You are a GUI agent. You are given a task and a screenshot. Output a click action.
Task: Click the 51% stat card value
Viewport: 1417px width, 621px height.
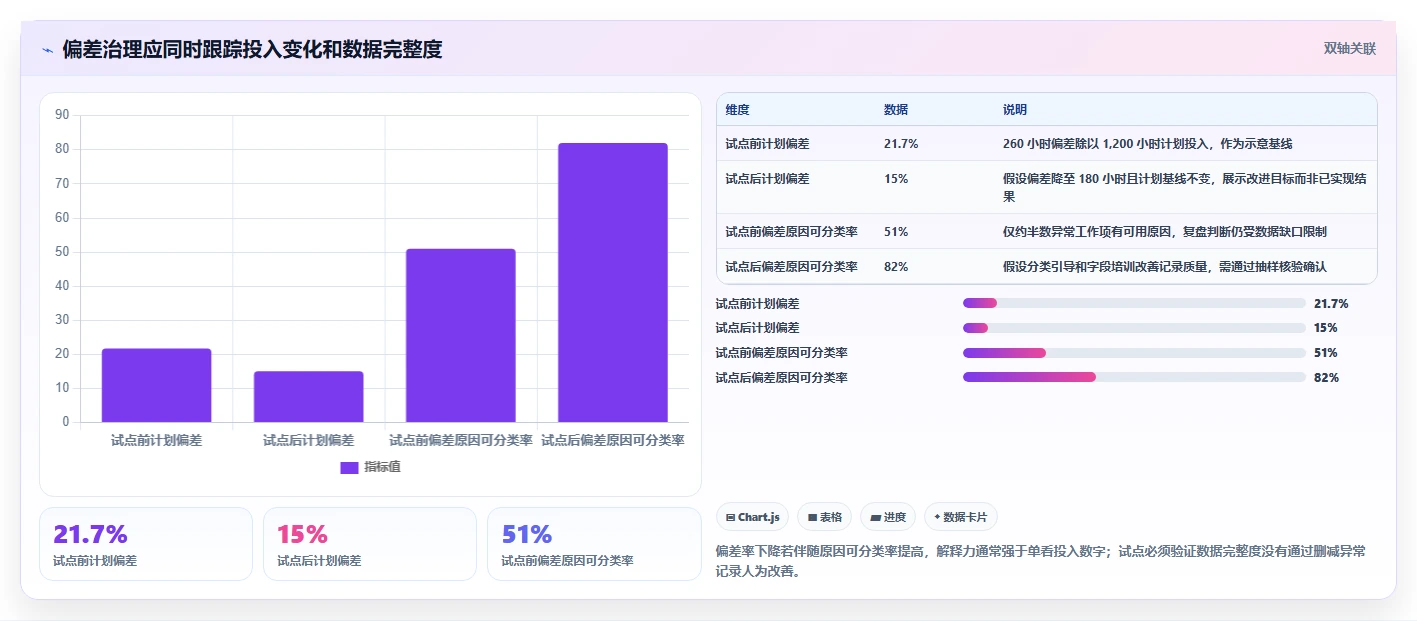coord(526,535)
